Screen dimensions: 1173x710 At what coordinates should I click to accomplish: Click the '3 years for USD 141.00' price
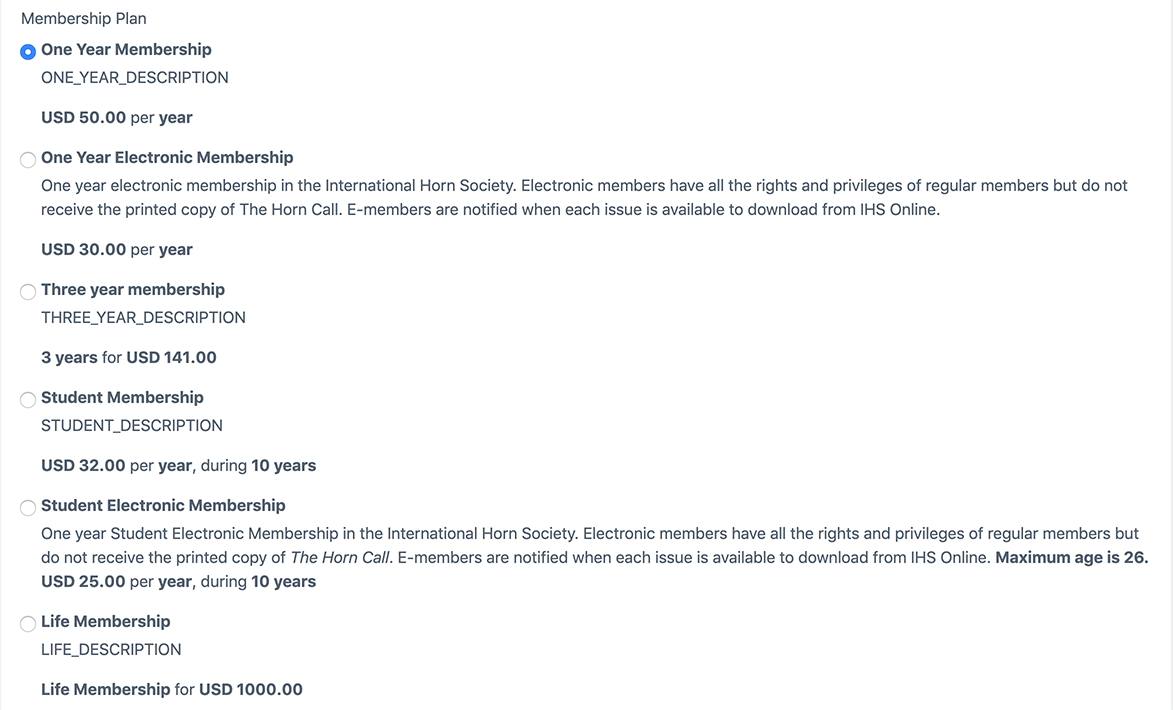point(129,358)
